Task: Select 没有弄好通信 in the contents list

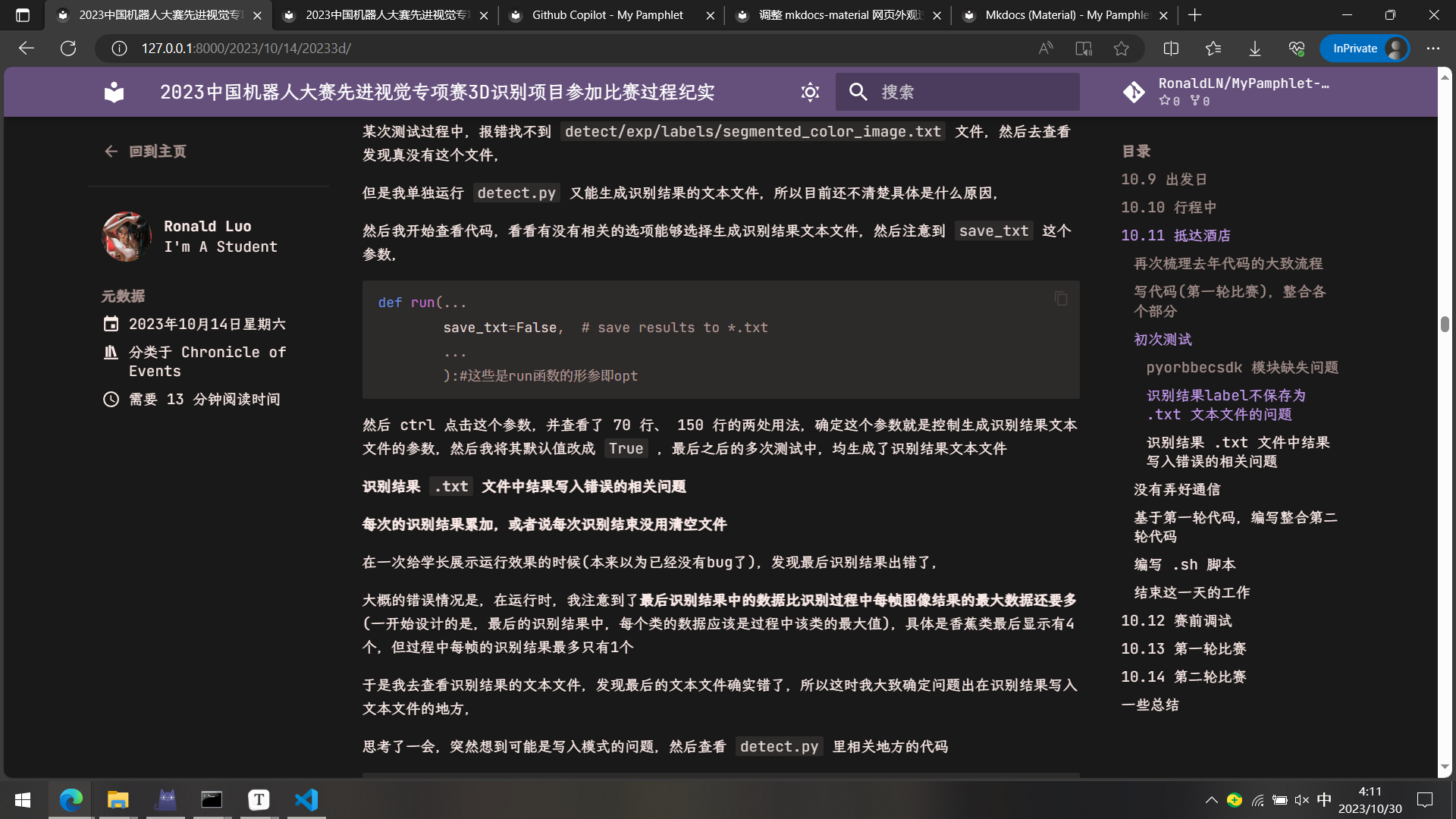Action: 1177,489
